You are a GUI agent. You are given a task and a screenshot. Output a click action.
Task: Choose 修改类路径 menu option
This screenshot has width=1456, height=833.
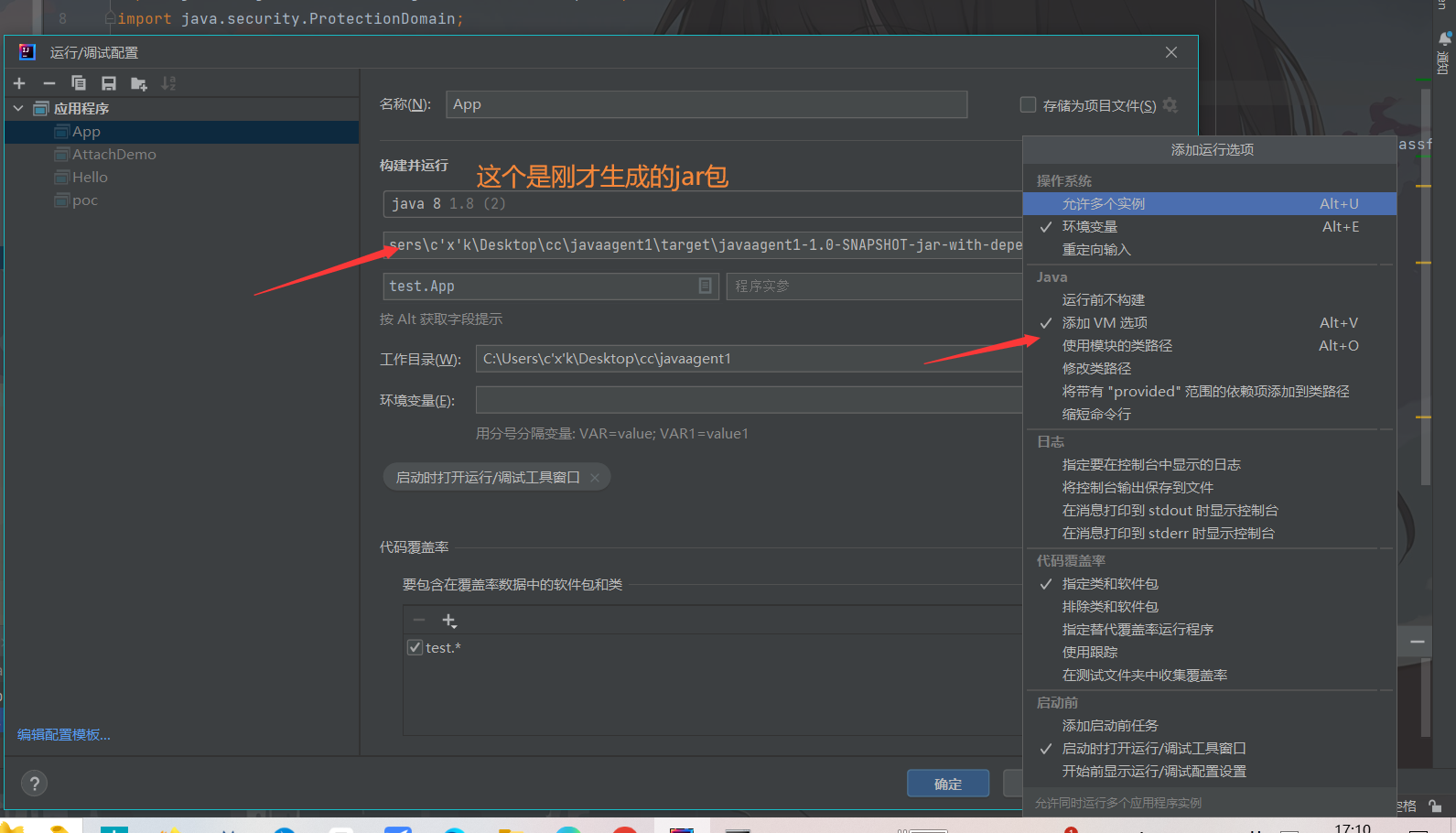(x=1210, y=368)
